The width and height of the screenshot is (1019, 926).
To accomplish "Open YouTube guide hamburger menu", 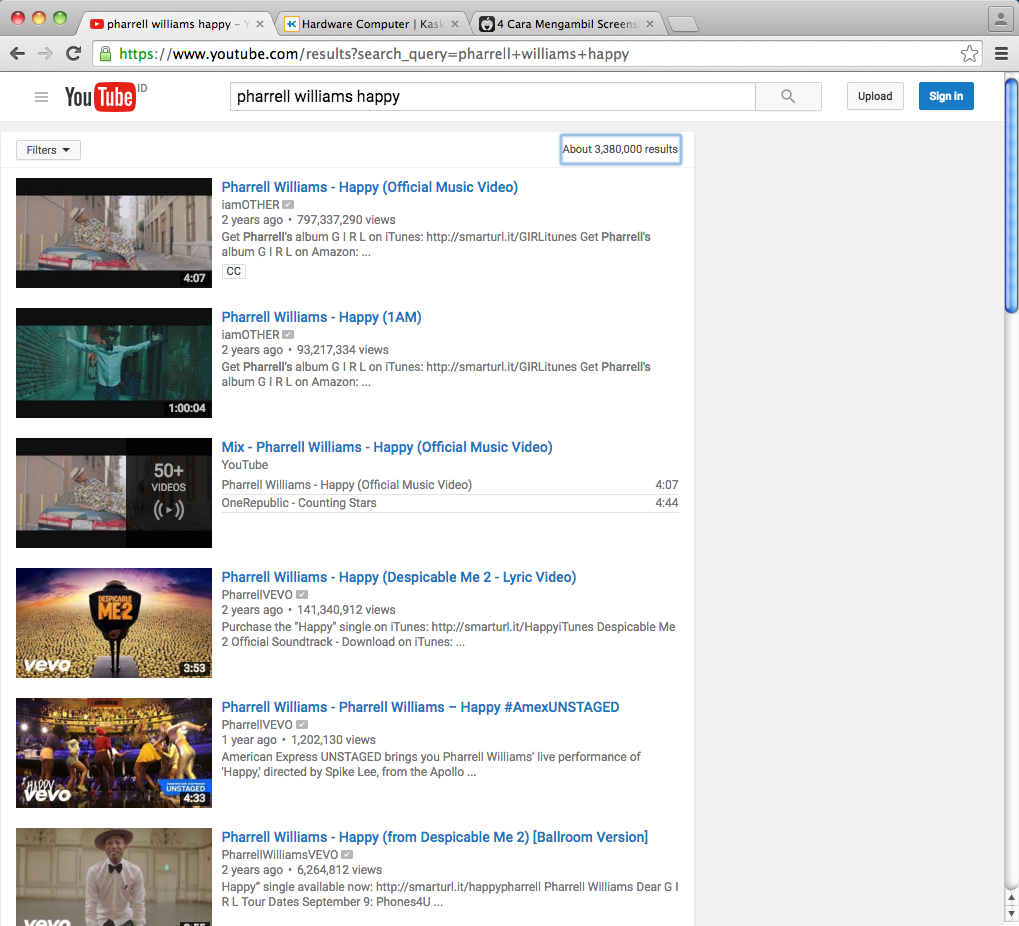I will point(41,97).
